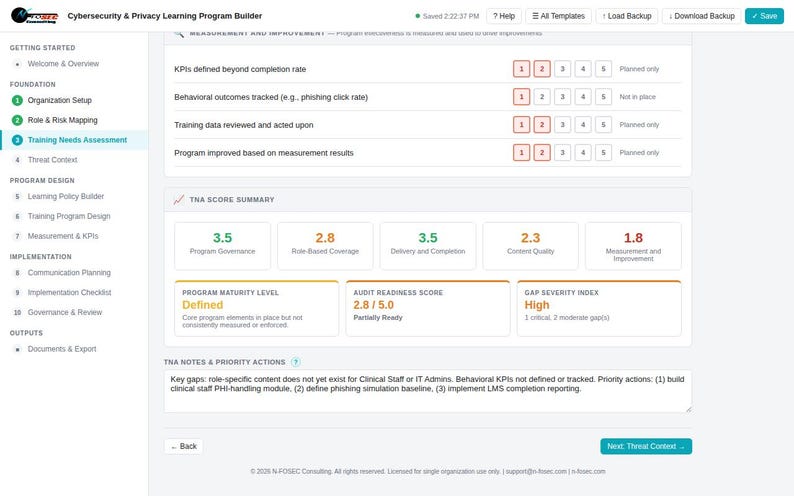Image resolution: width=794 pixels, height=496 pixels.
Task: Rate Training data reviewed as 1
Action: pyautogui.click(x=521, y=125)
